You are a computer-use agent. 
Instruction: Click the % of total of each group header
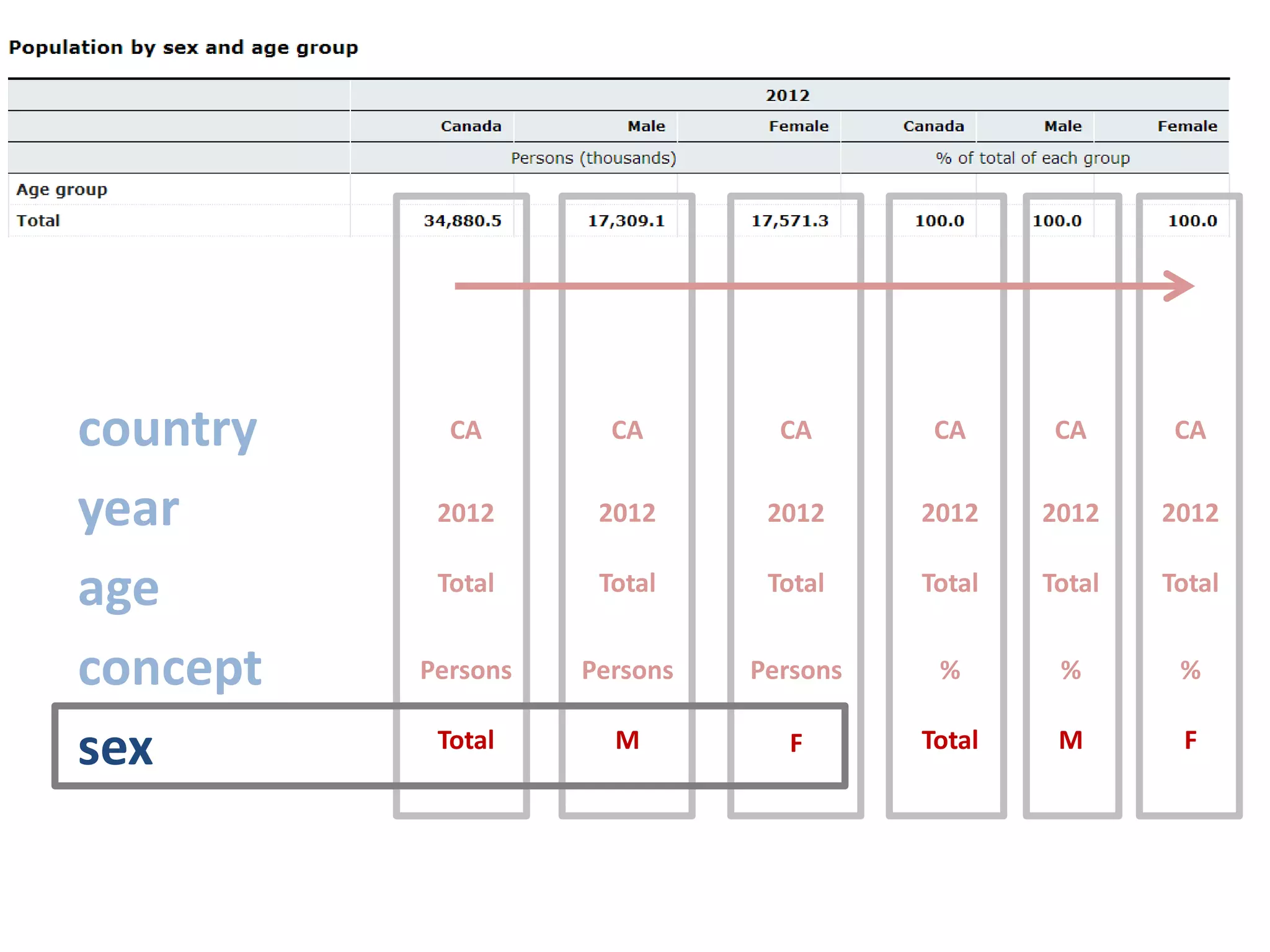click(x=1032, y=158)
